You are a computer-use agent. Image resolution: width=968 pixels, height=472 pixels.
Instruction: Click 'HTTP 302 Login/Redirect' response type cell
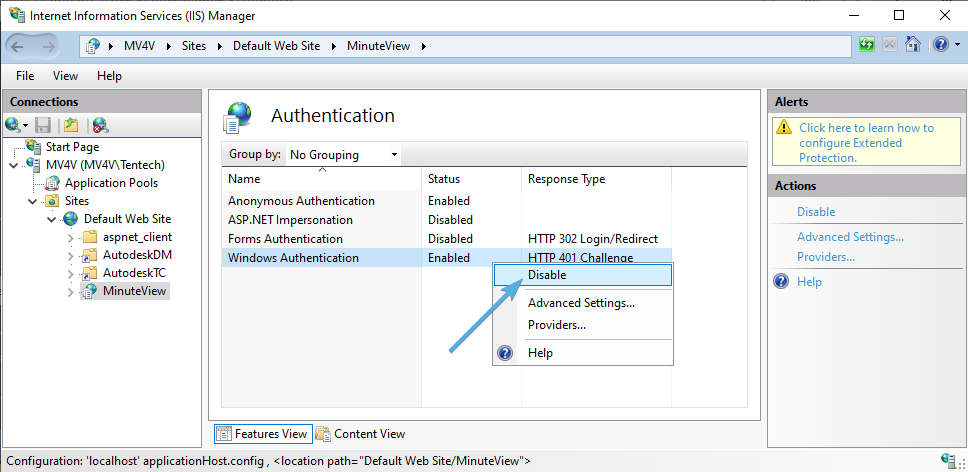(x=593, y=239)
